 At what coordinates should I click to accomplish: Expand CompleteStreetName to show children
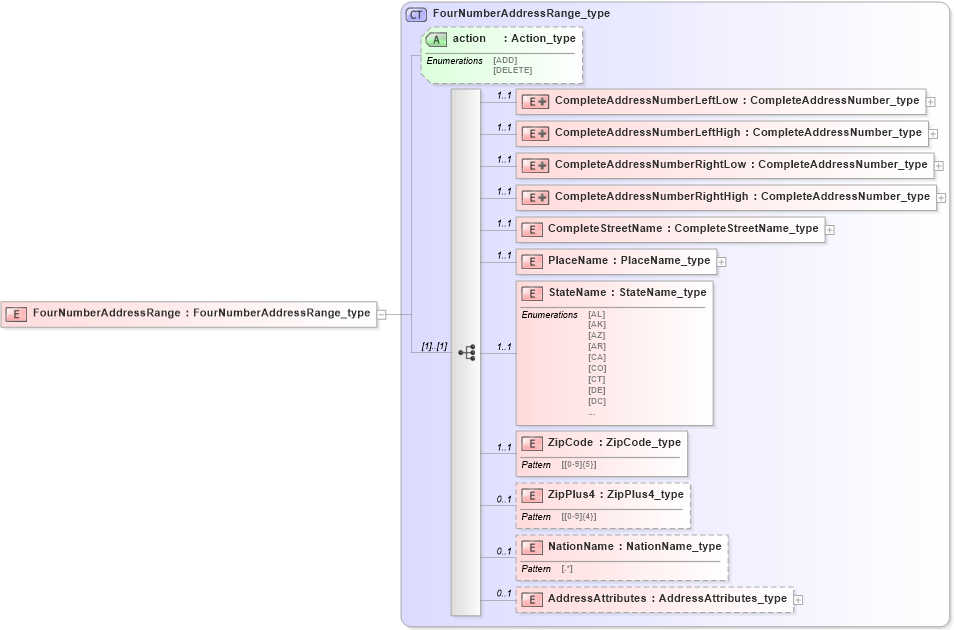pyautogui.click(x=832, y=229)
